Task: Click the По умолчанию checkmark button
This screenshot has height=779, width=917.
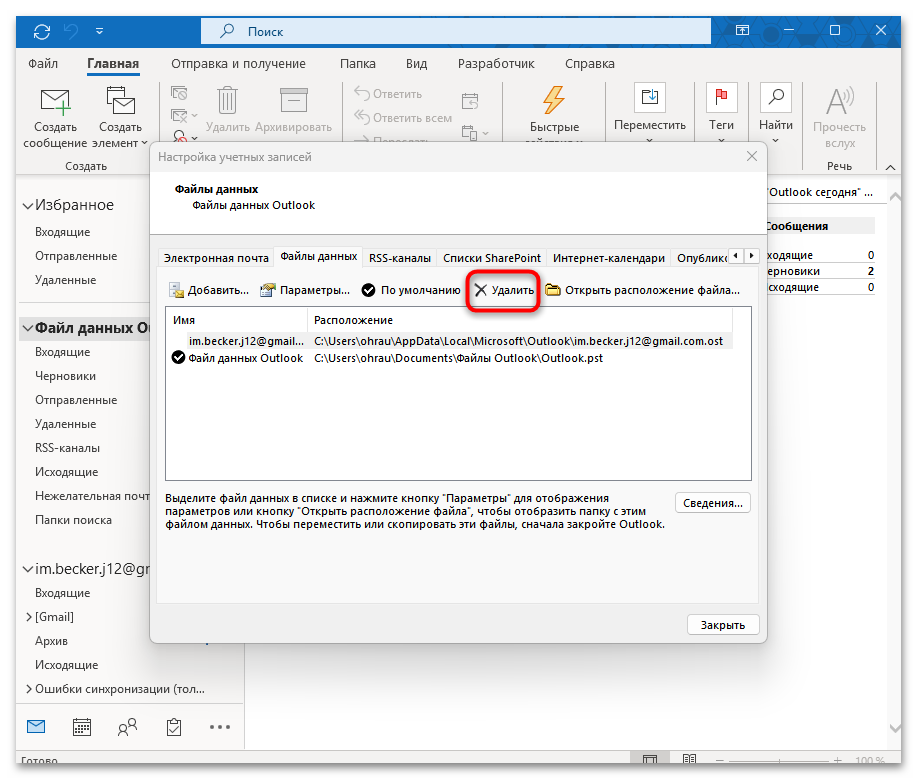Action: pos(411,290)
